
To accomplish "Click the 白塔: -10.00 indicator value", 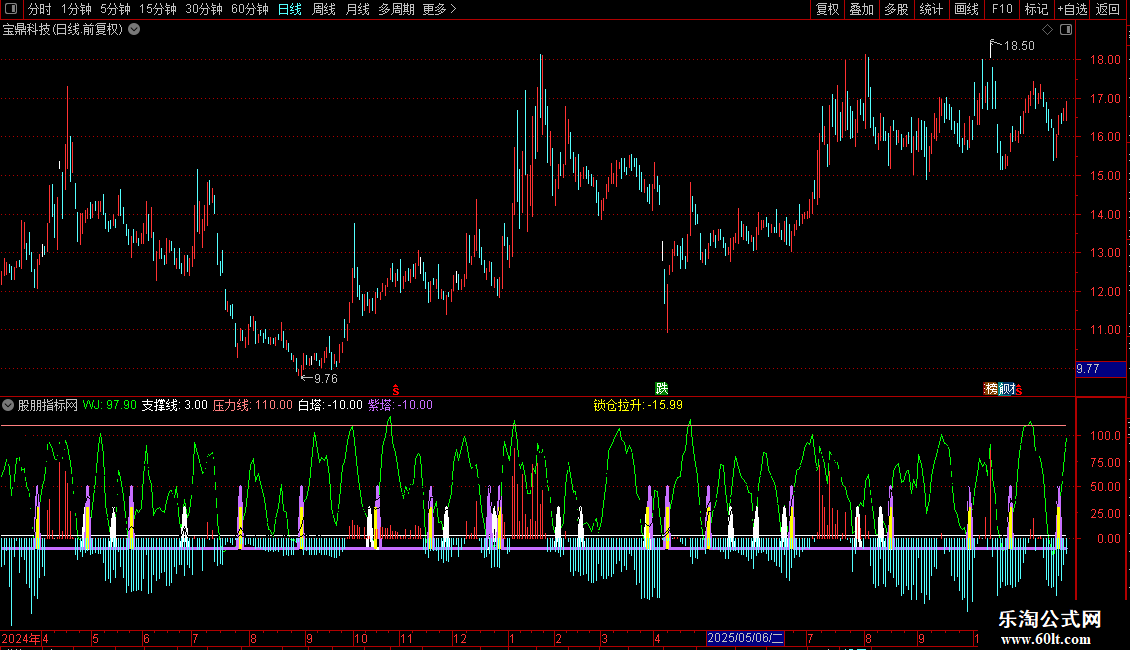I will pos(330,405).
